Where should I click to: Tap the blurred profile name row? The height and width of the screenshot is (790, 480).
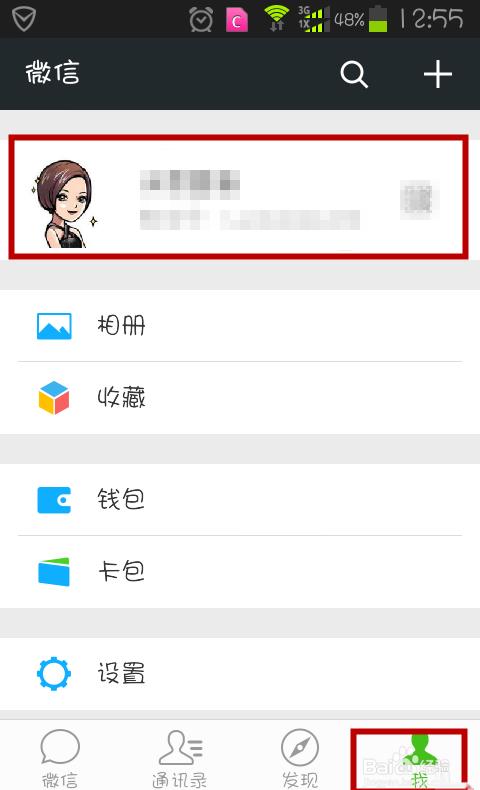pos(239,198)
